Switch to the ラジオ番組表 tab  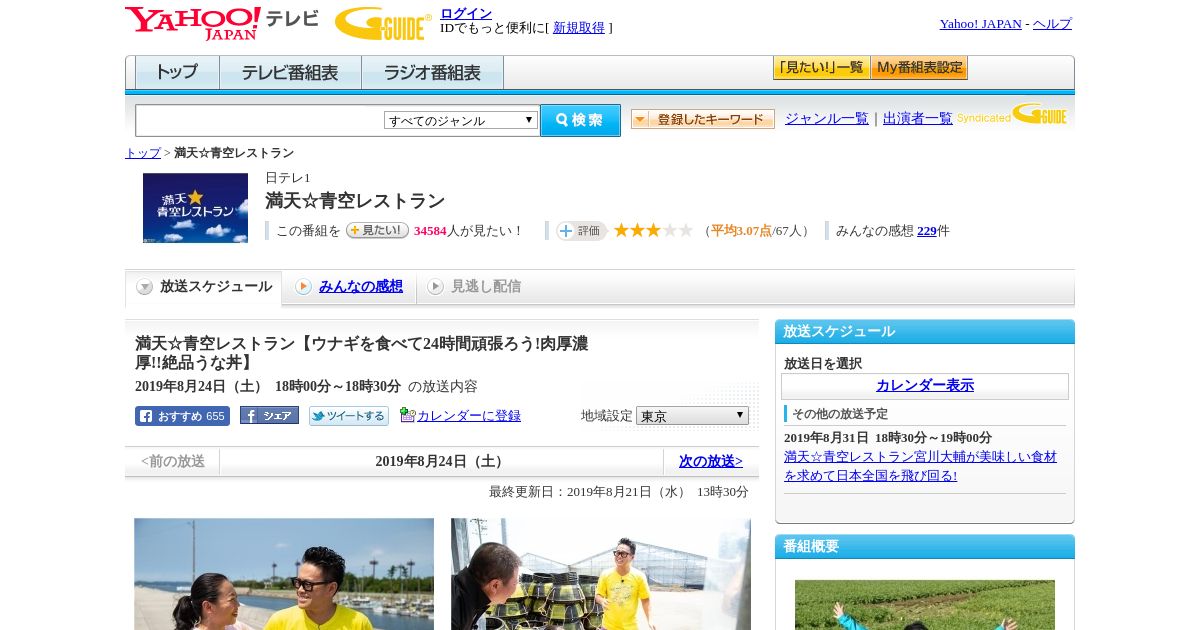(x=432, y=72)
